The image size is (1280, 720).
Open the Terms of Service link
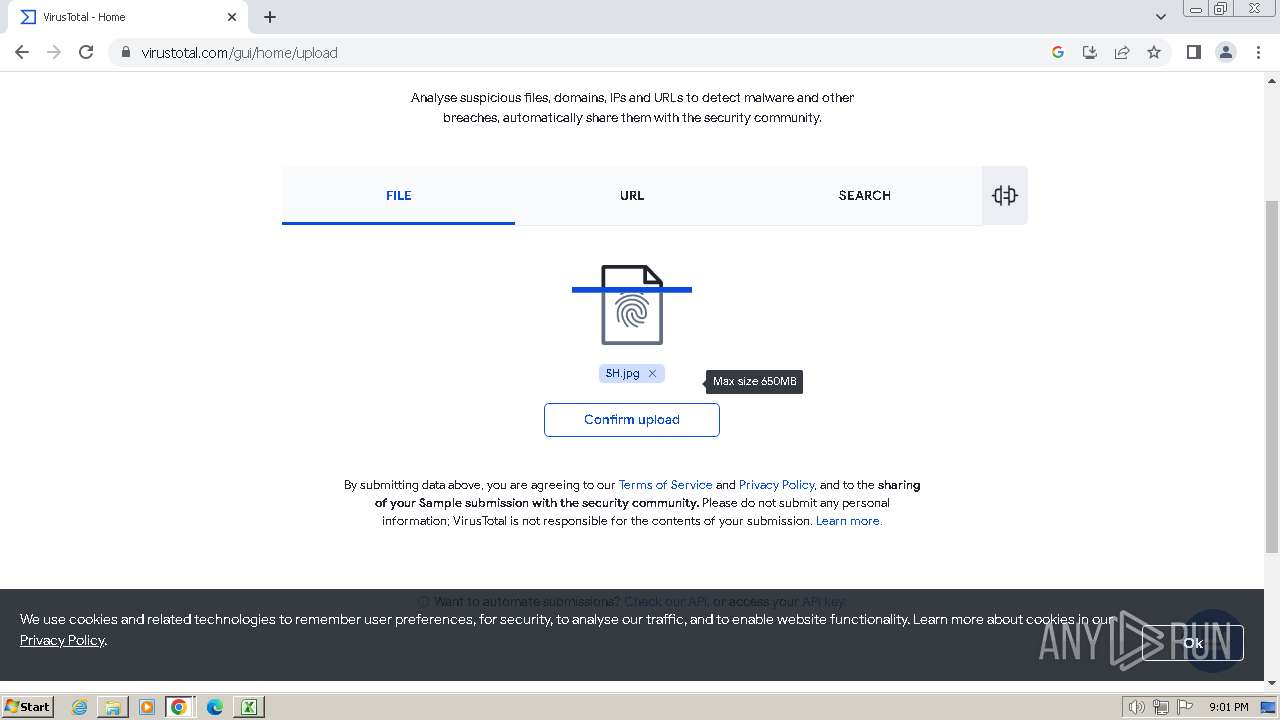point(665,485)
